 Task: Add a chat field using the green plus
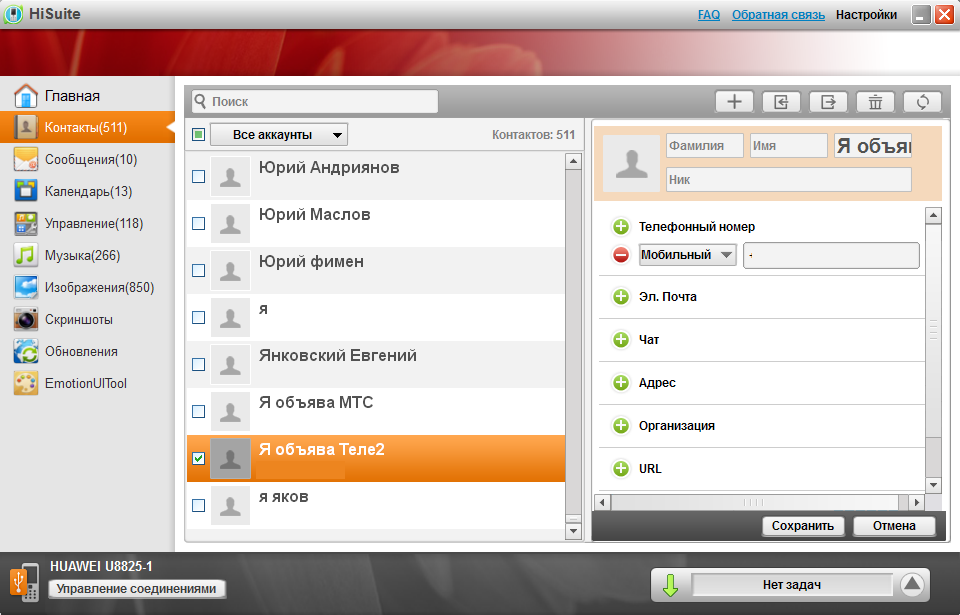click(x=621, y=339)
